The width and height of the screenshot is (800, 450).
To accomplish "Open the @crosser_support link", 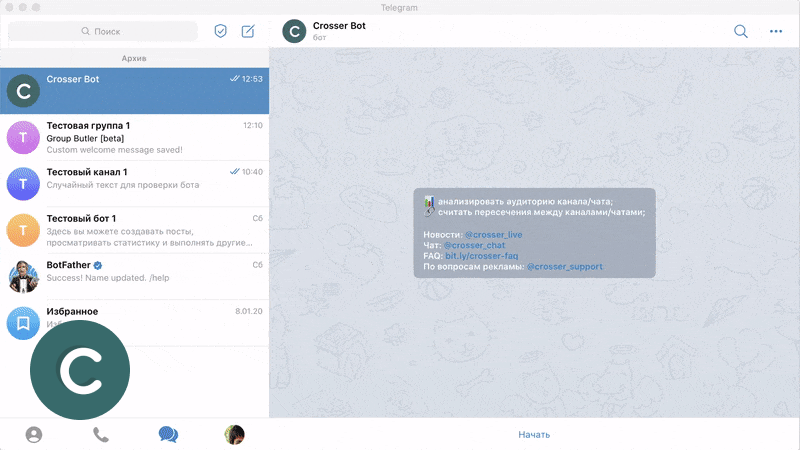I will (565, 267).
